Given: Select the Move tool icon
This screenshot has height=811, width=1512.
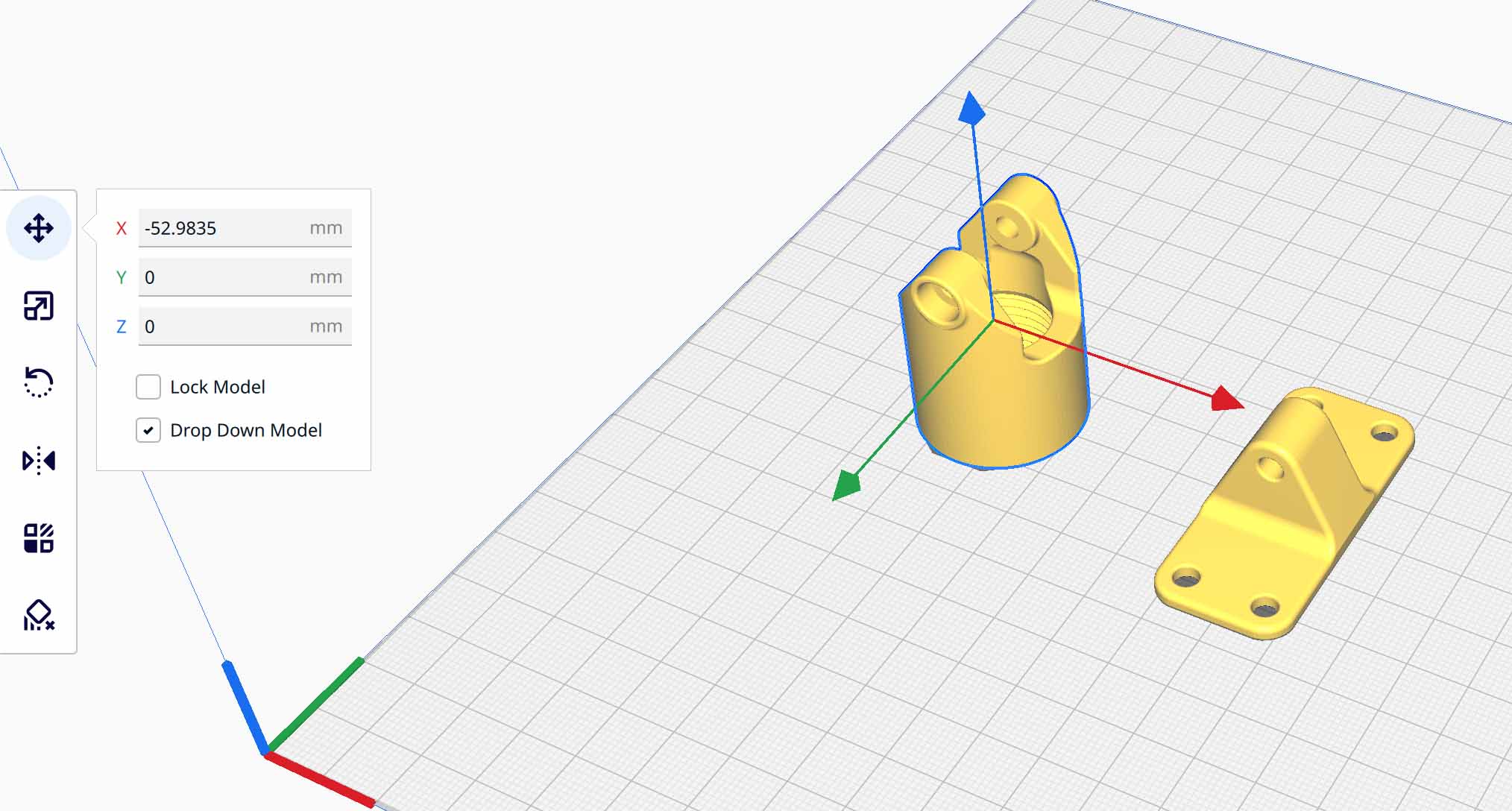Looking at the screenshot, I should pyautogui.click(x=39, y=228).
